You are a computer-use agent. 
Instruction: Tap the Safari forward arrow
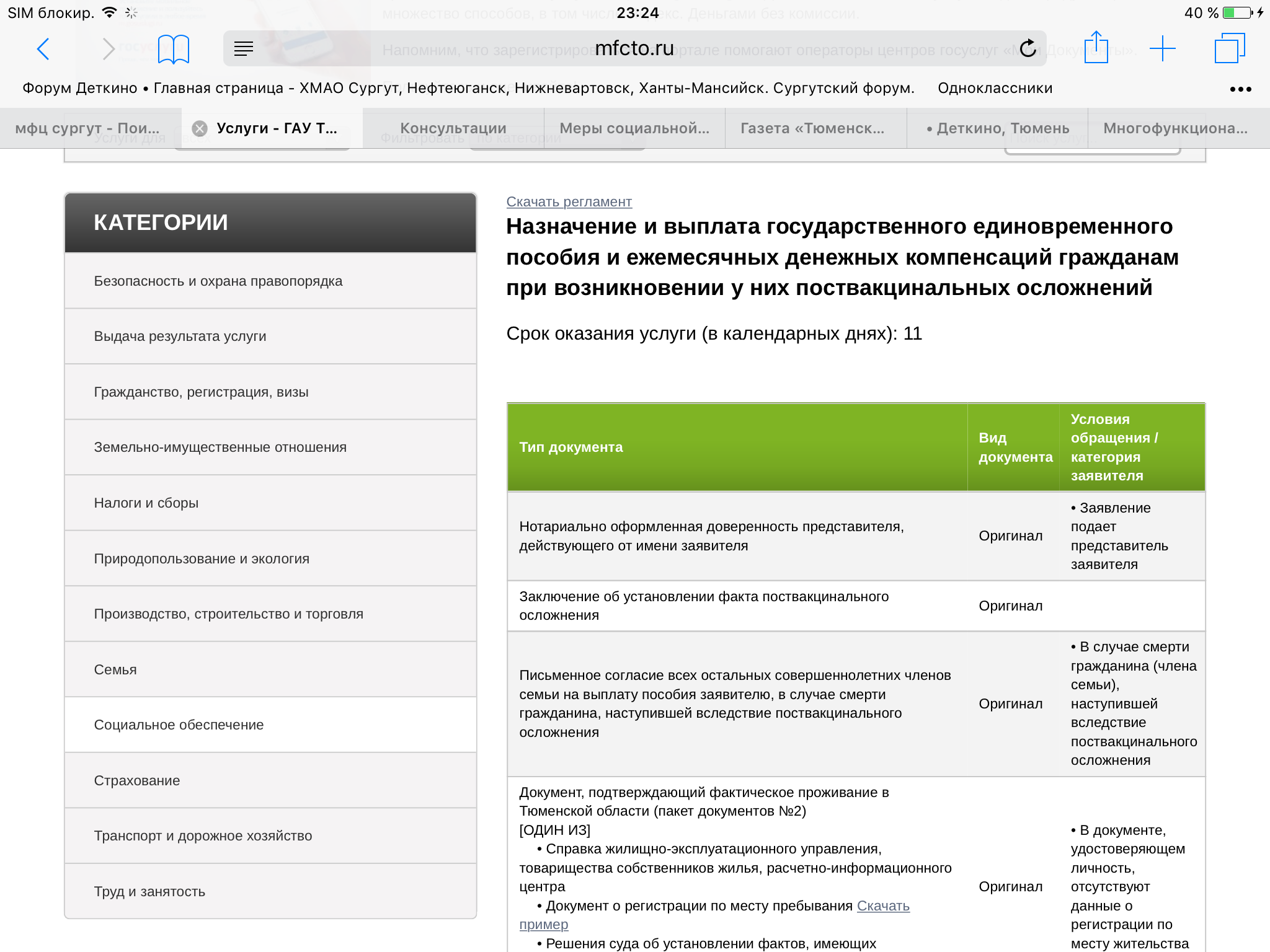point(108,49)
